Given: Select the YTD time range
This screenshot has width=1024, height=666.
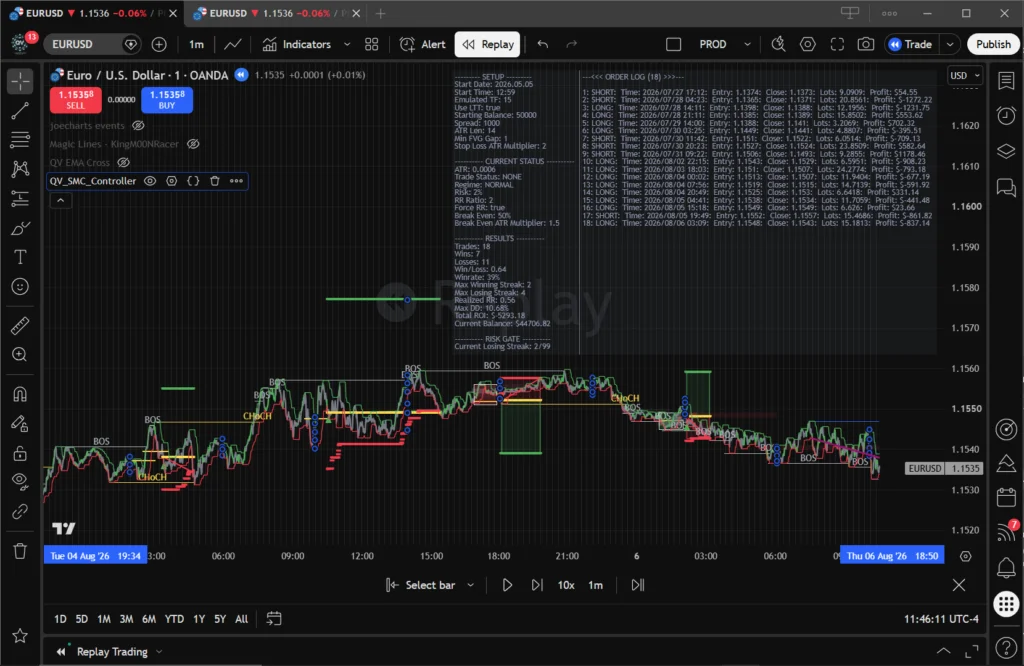Looking at the screenshot, I should [174, 619].
